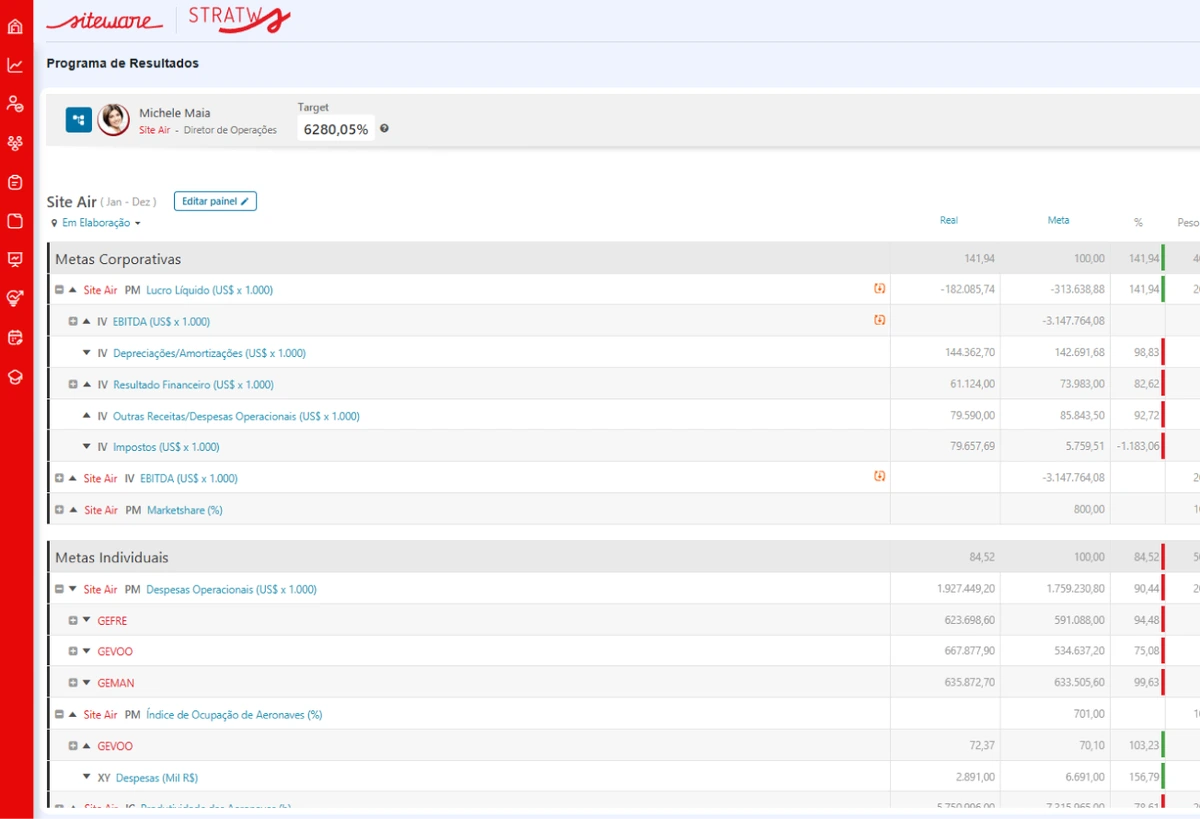Viewport: 1200px width, 819px height.
Task: Click the -1.183,06 percentage in Impostos row
Action: tap(1138, 447)
